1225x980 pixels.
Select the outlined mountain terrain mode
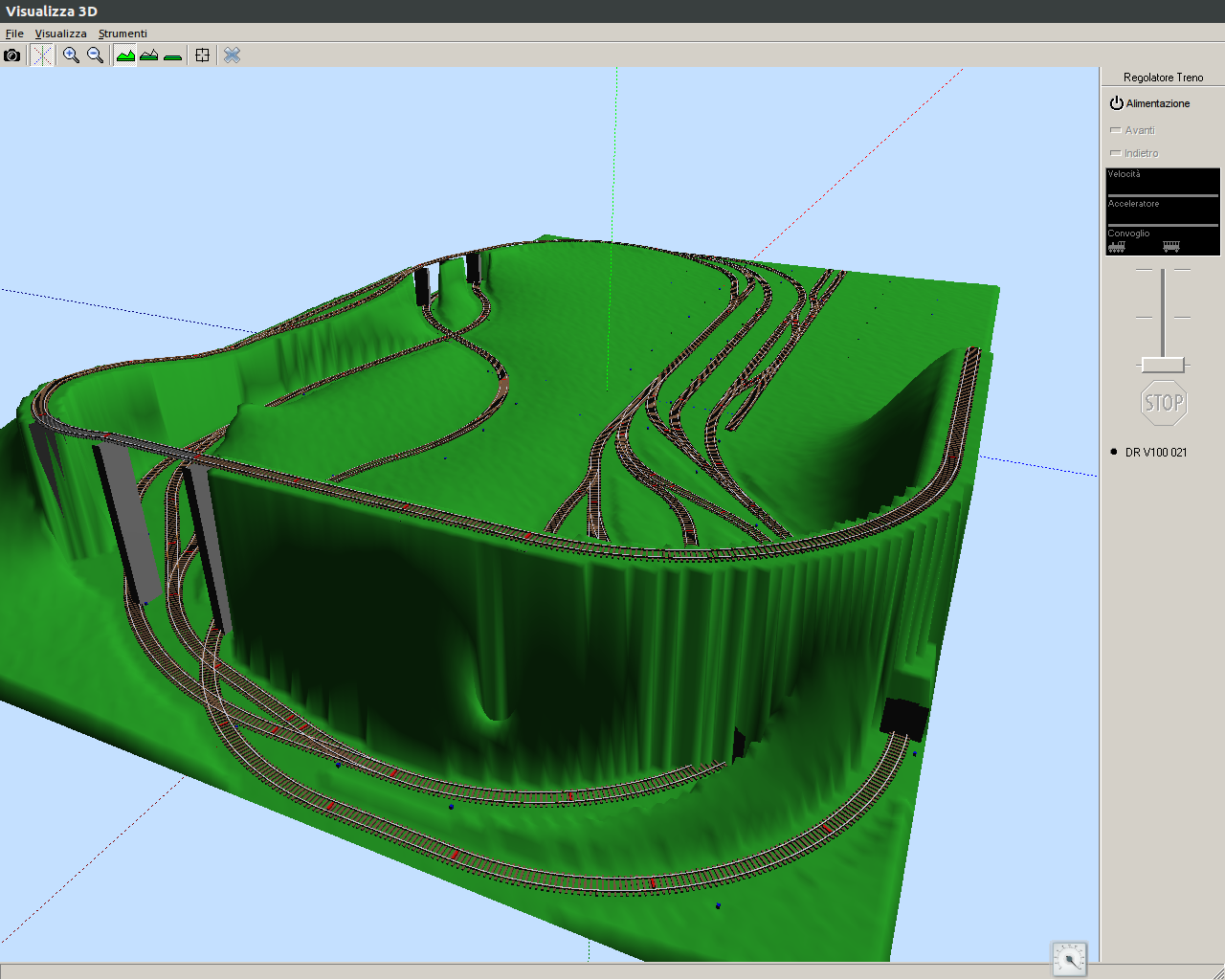148,56
